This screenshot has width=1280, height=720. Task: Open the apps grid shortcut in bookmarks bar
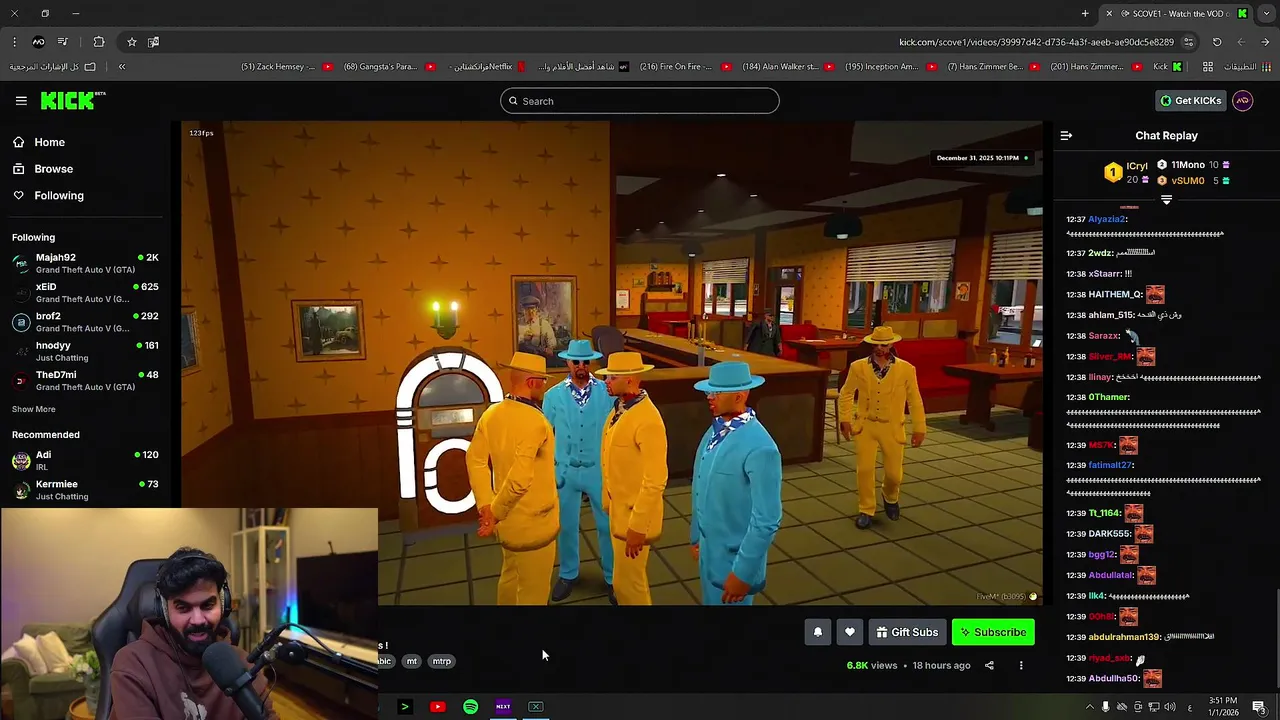[1208, 67]
